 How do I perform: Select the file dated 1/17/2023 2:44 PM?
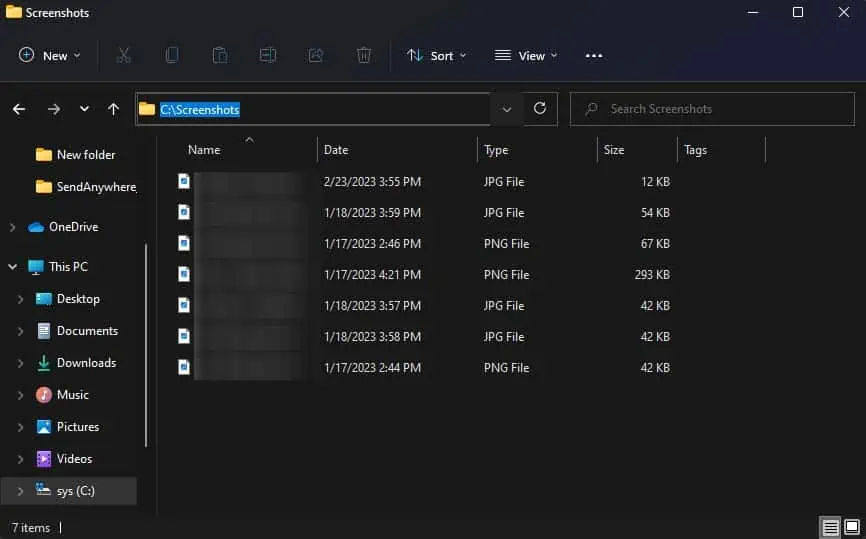pyautogui.click(x=424, y=367)
